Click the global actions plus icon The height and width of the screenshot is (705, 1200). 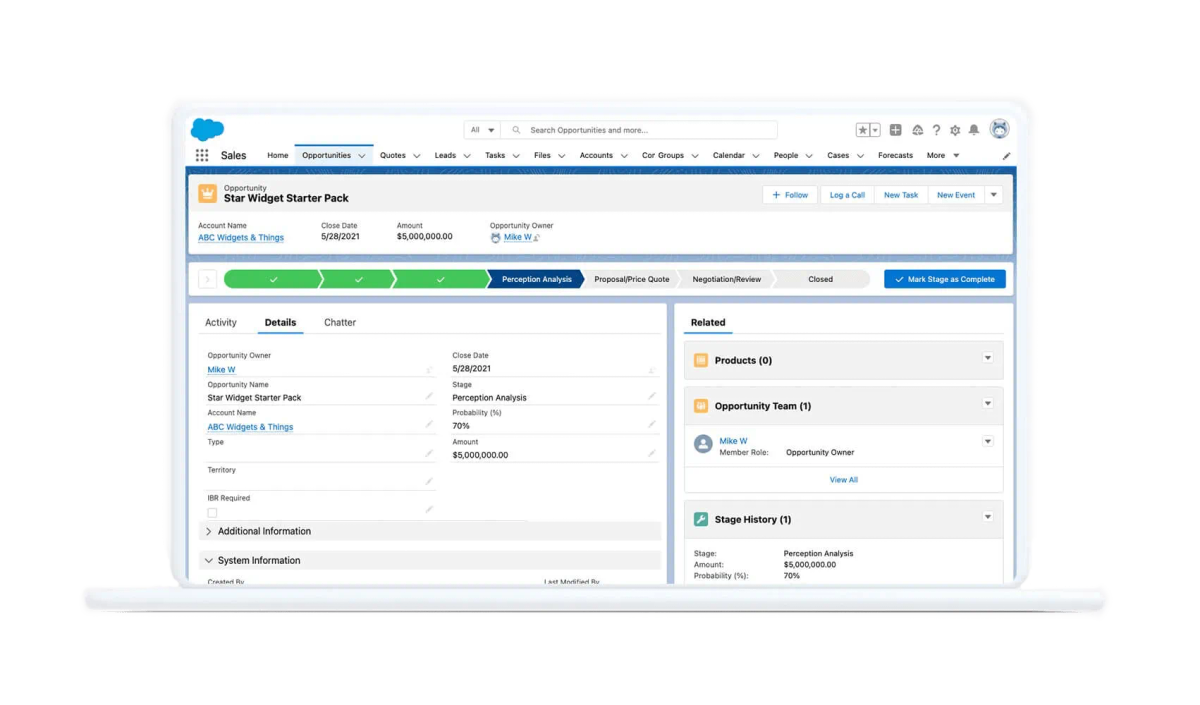coord(895,130)
